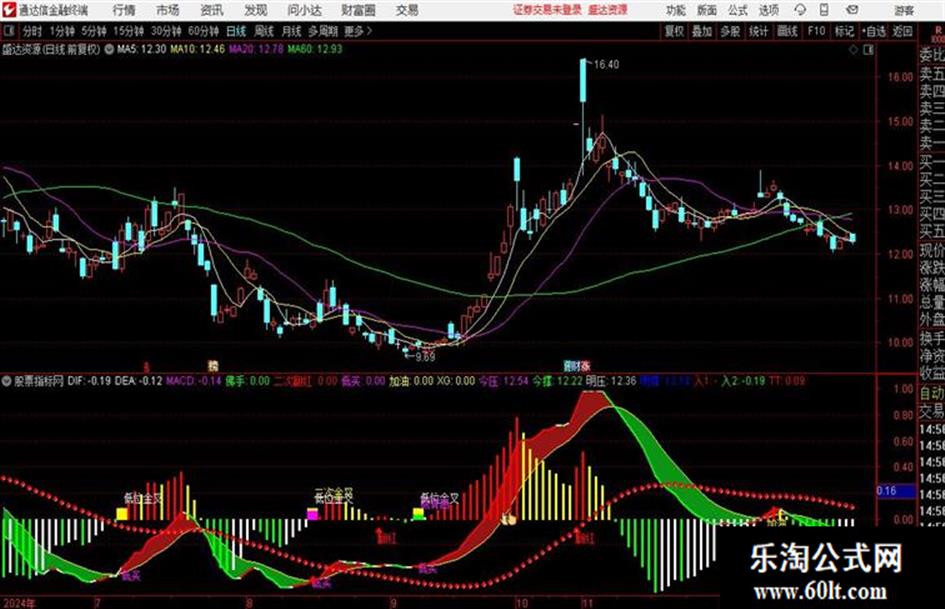
Task: Click the diamond icon above the chart
Action: click(x=853, y=50)
